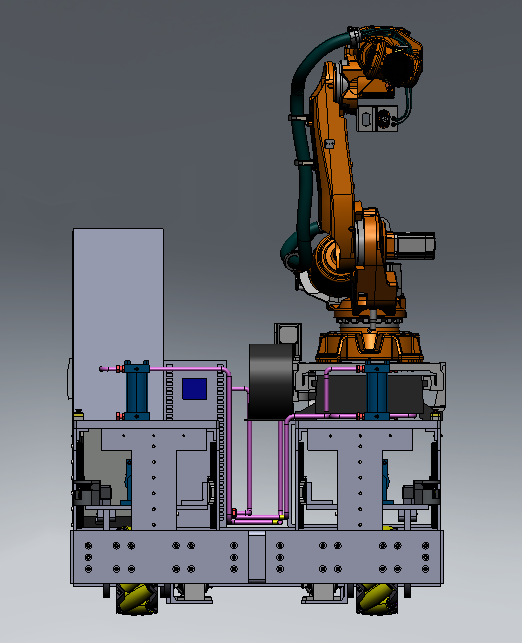Select the gray connector box on robot wrist

point(377,119)
